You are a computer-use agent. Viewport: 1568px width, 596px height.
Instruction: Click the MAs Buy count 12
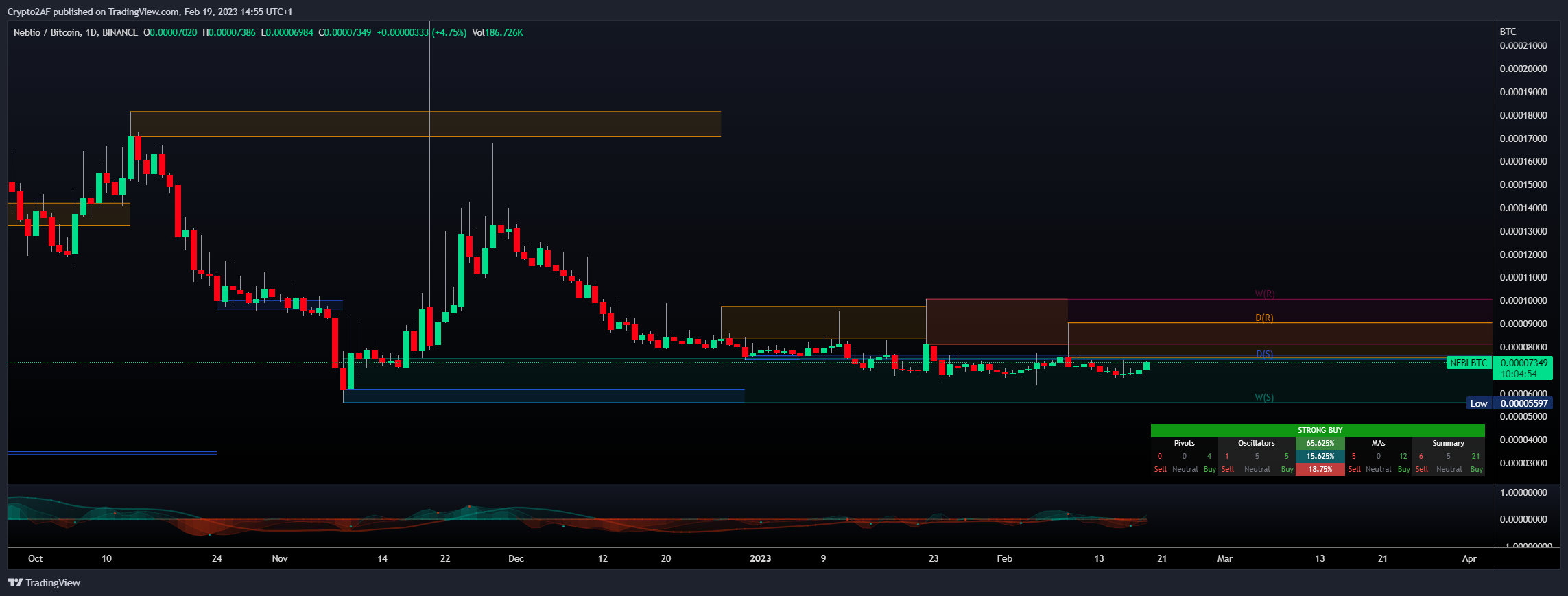1403,456
